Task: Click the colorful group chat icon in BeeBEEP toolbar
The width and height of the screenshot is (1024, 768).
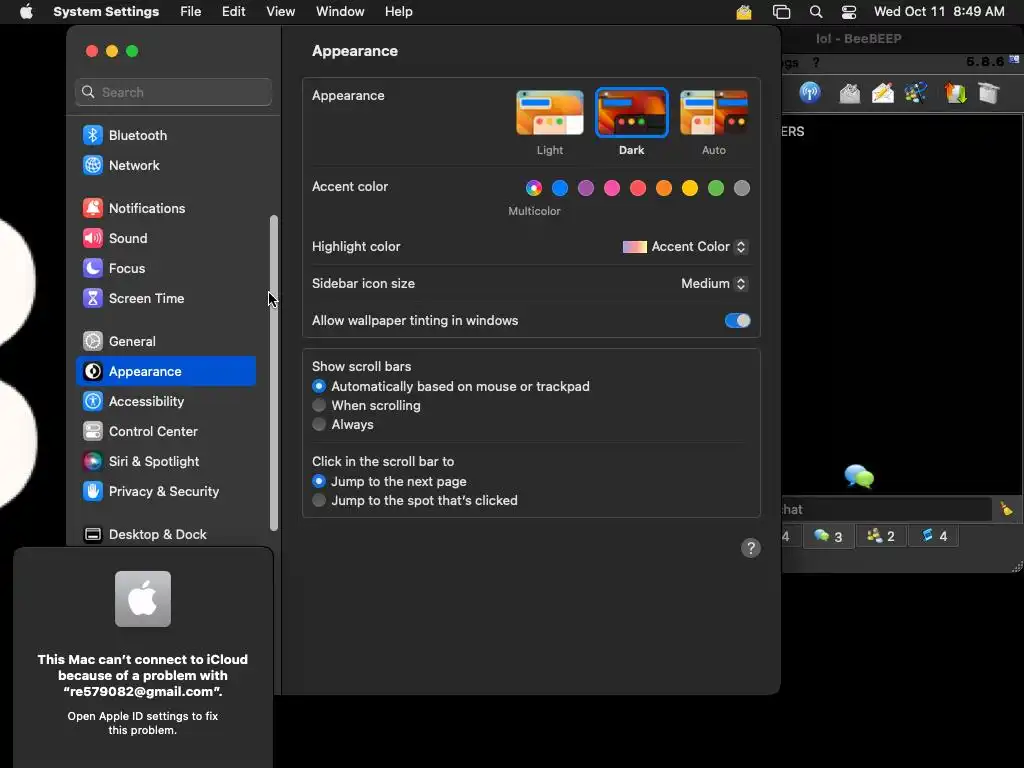Action: 916,93
